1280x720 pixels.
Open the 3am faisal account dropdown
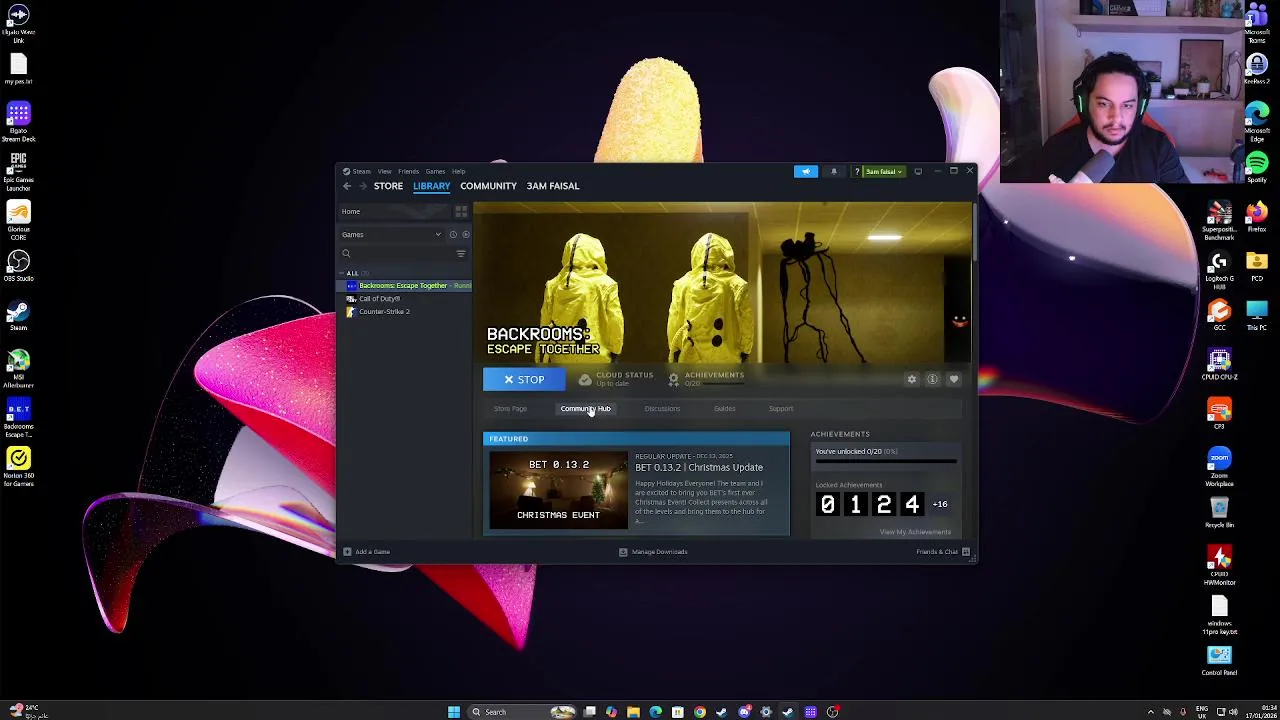click(883, 171)
